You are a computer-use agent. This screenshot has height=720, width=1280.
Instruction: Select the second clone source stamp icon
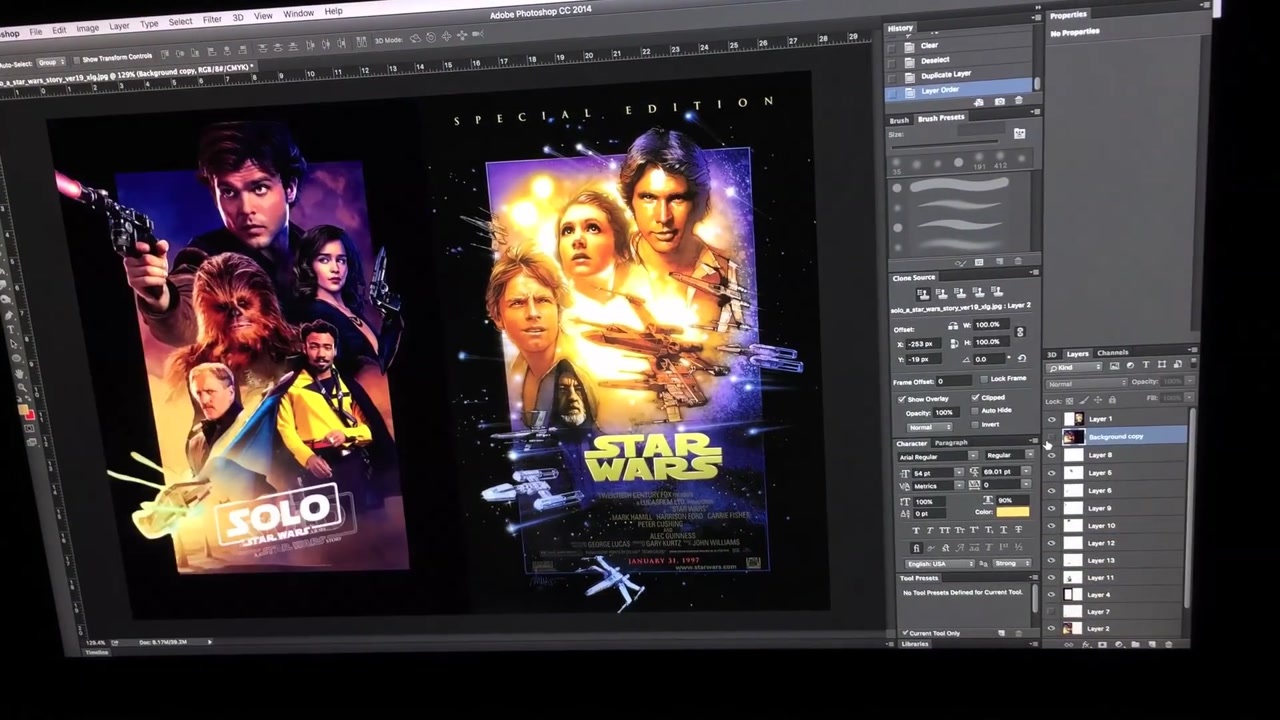point(942,294)
